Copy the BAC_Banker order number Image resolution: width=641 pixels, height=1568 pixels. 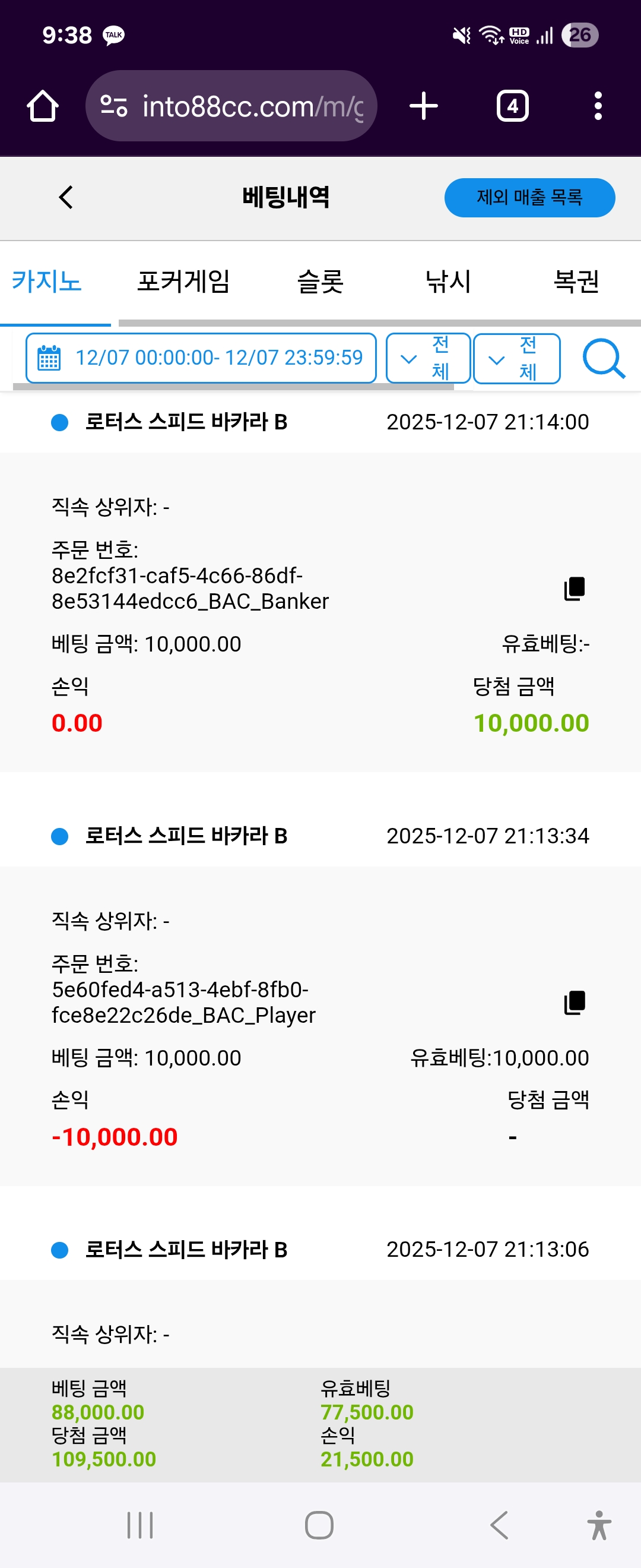point(574,589)
